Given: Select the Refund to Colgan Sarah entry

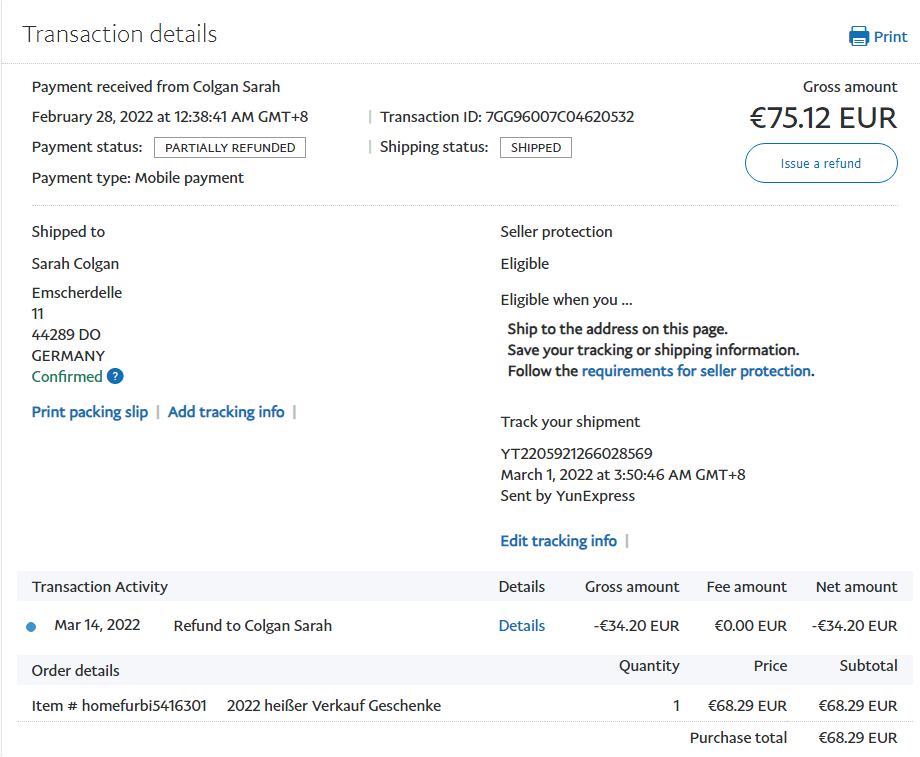Looking at the screenshot, I should pyautogui.click(x=252, y=626).
